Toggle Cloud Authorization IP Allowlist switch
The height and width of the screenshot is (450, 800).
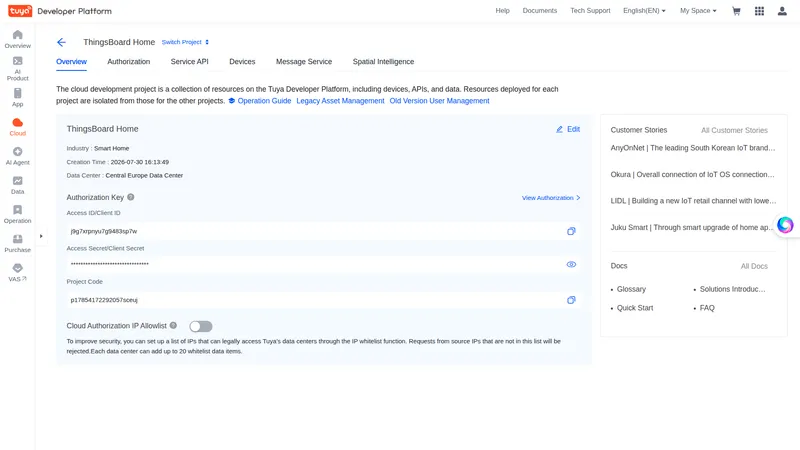tap(201, 326)
